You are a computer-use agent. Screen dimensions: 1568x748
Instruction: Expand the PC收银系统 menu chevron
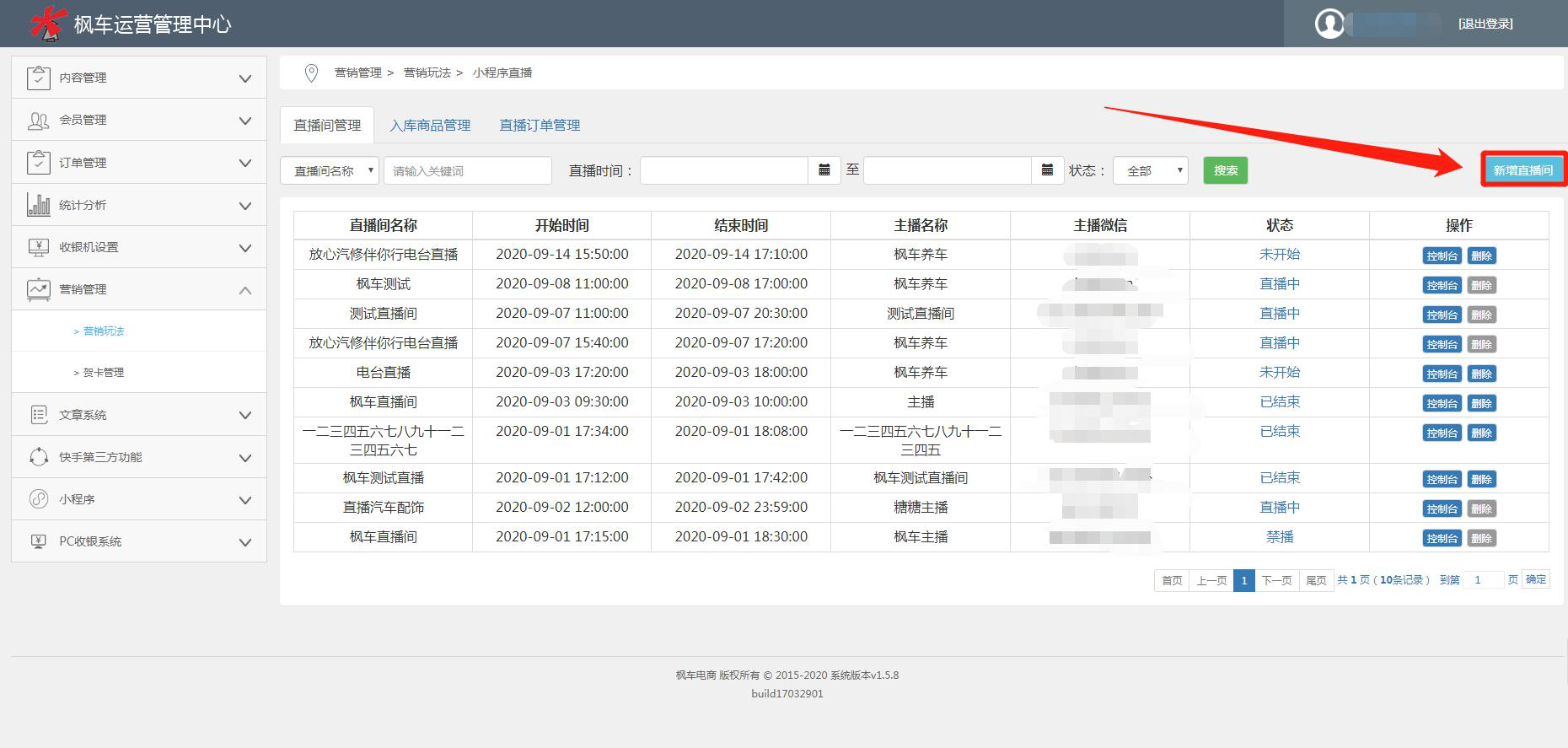(x=245, y=542)
